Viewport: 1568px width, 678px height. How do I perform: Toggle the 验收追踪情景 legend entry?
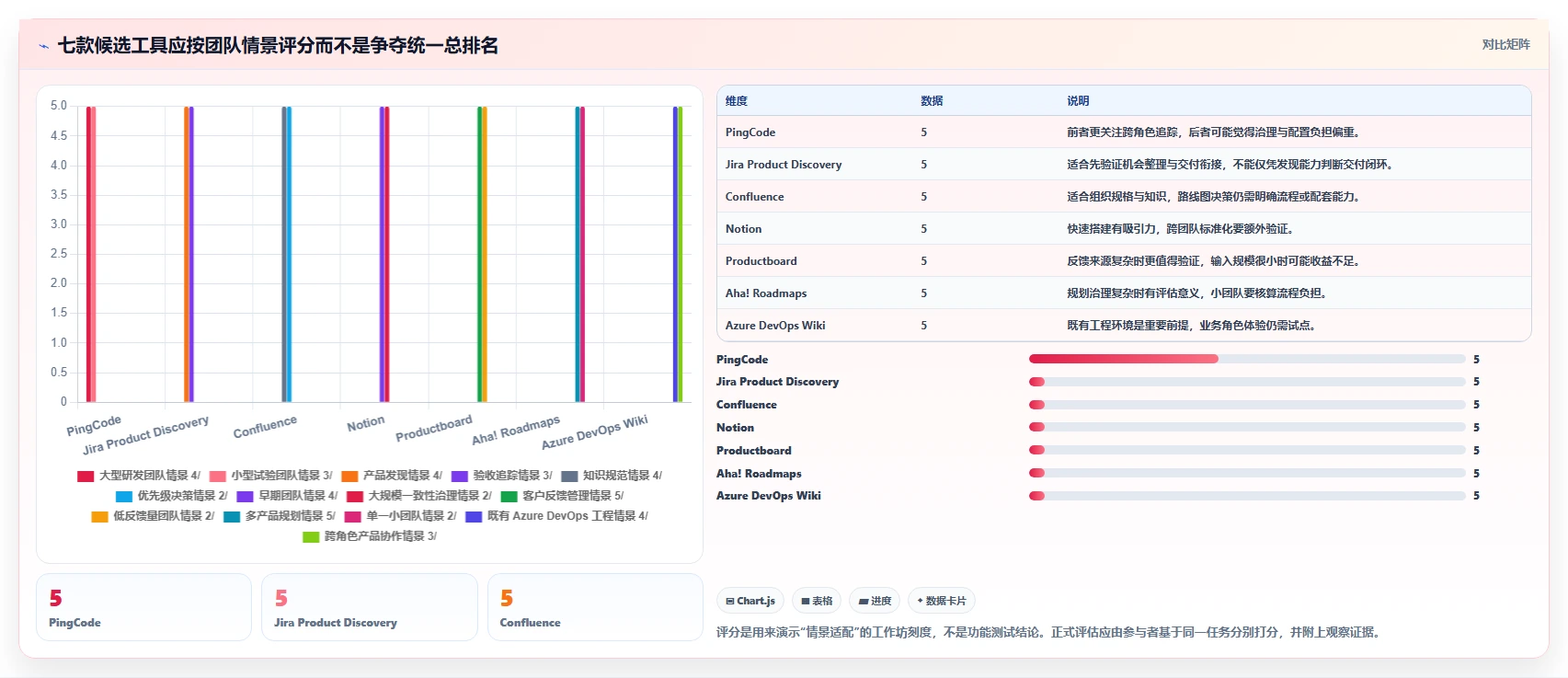click(x=502, y=476)
